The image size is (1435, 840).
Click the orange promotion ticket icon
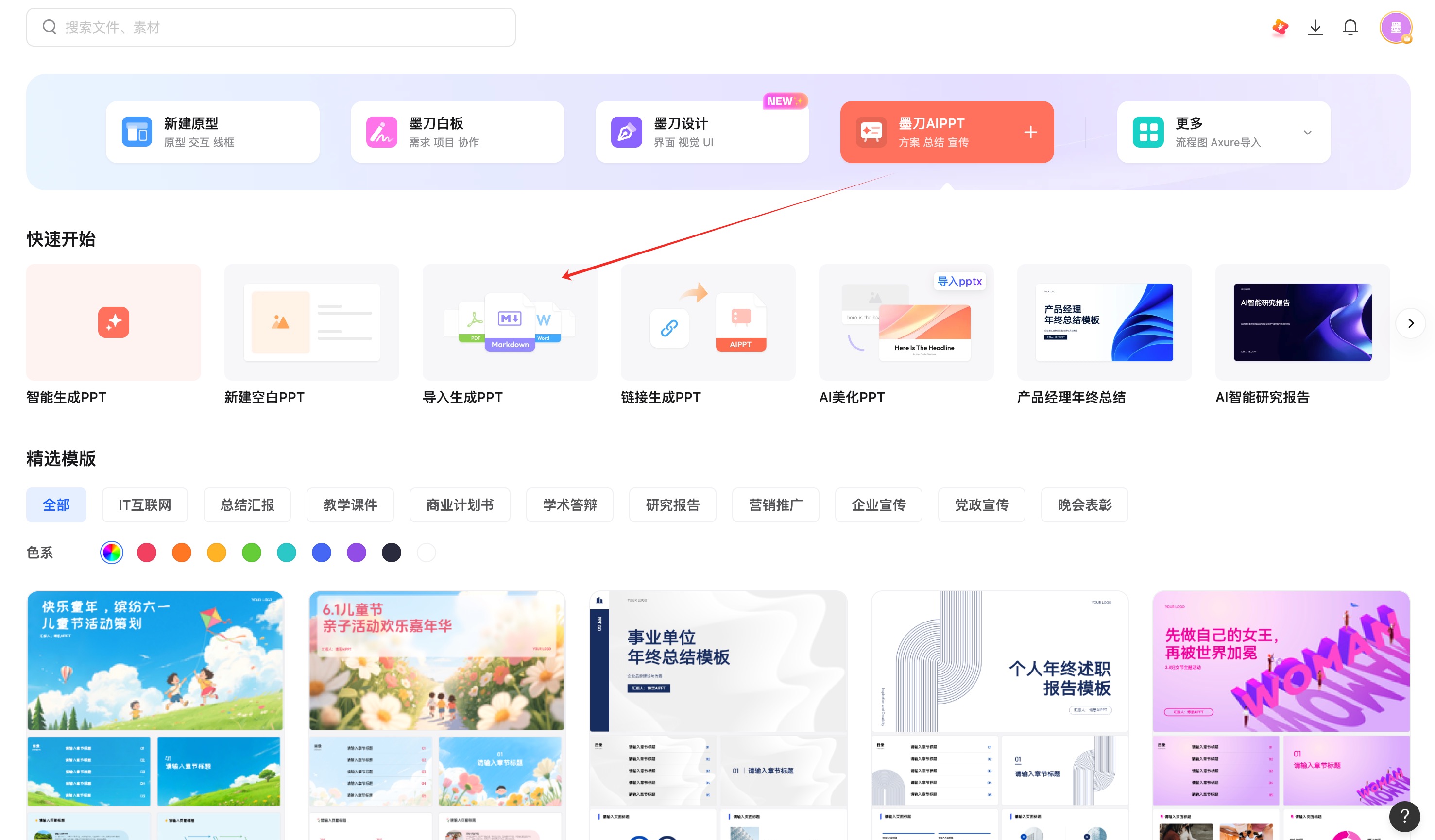pyautogui.click(x=1280, y=26)
